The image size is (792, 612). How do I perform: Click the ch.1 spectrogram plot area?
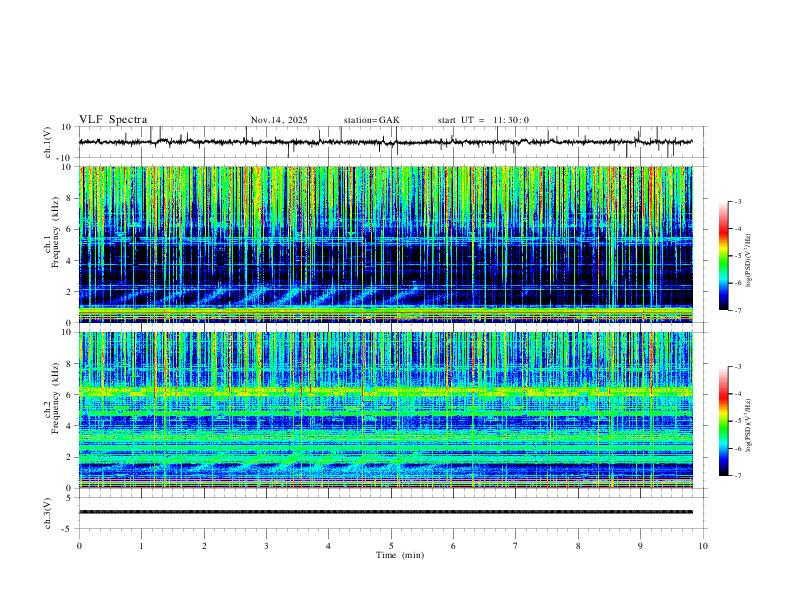pos(386,244)
